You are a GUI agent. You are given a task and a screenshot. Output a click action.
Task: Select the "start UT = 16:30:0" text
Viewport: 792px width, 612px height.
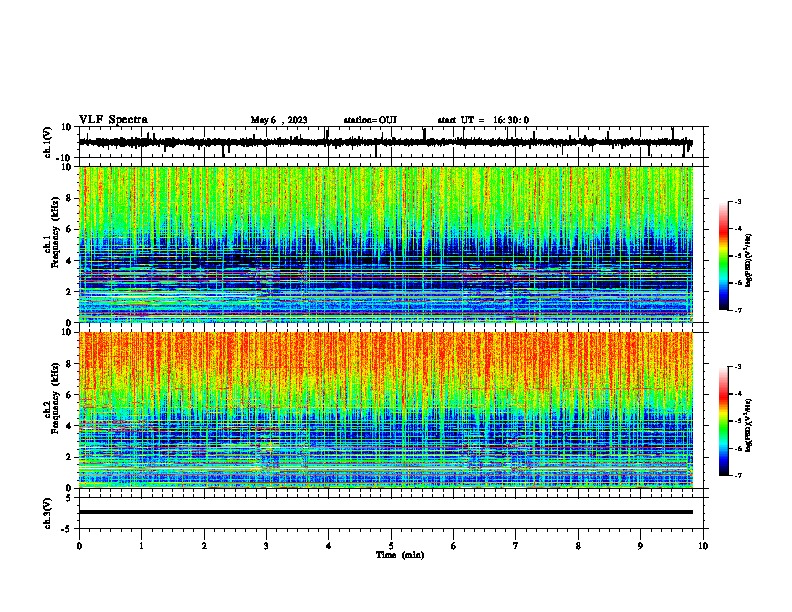tap(483, 120)
